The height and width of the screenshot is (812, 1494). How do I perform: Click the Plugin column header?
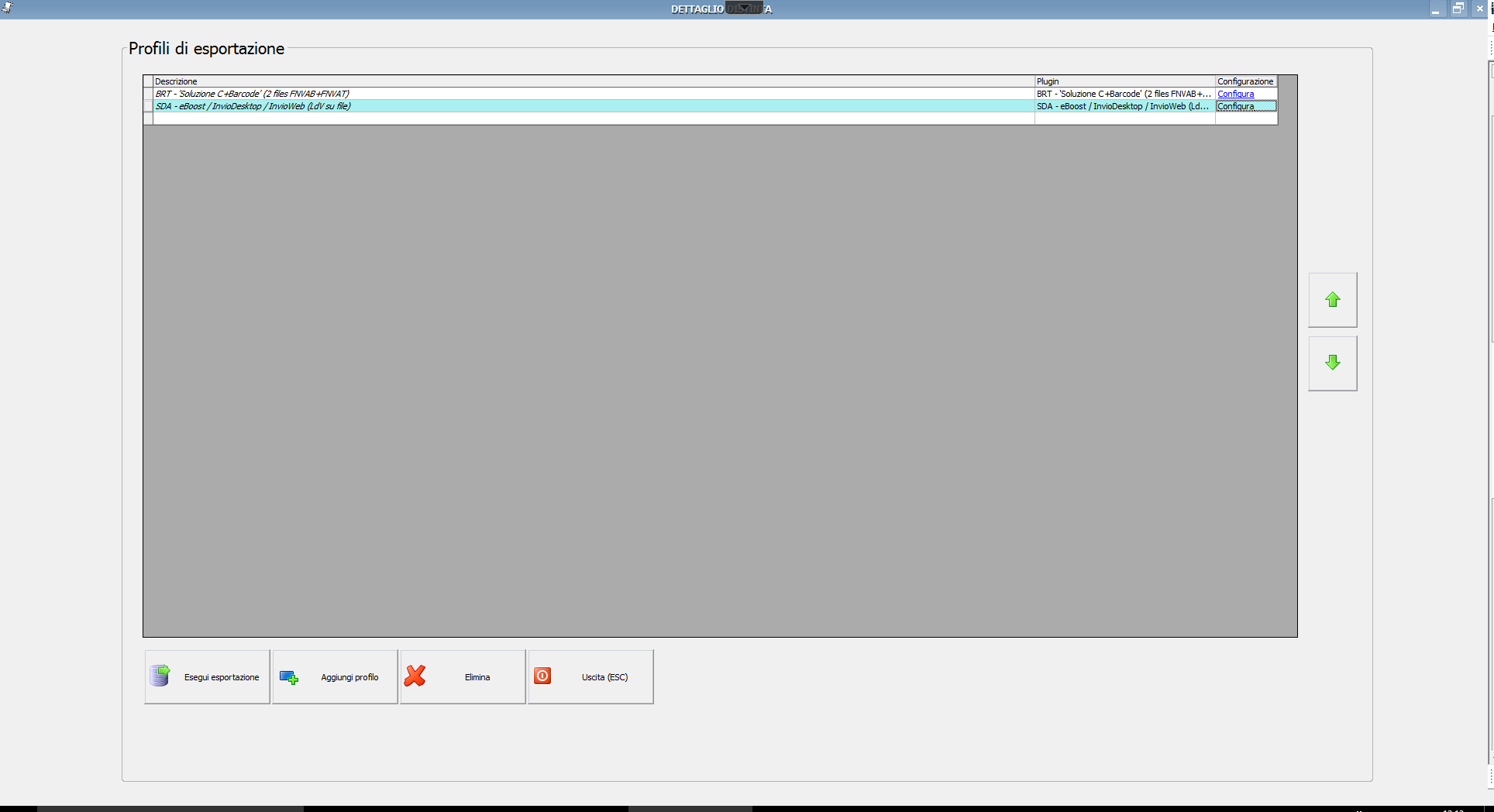(1124, 81)
